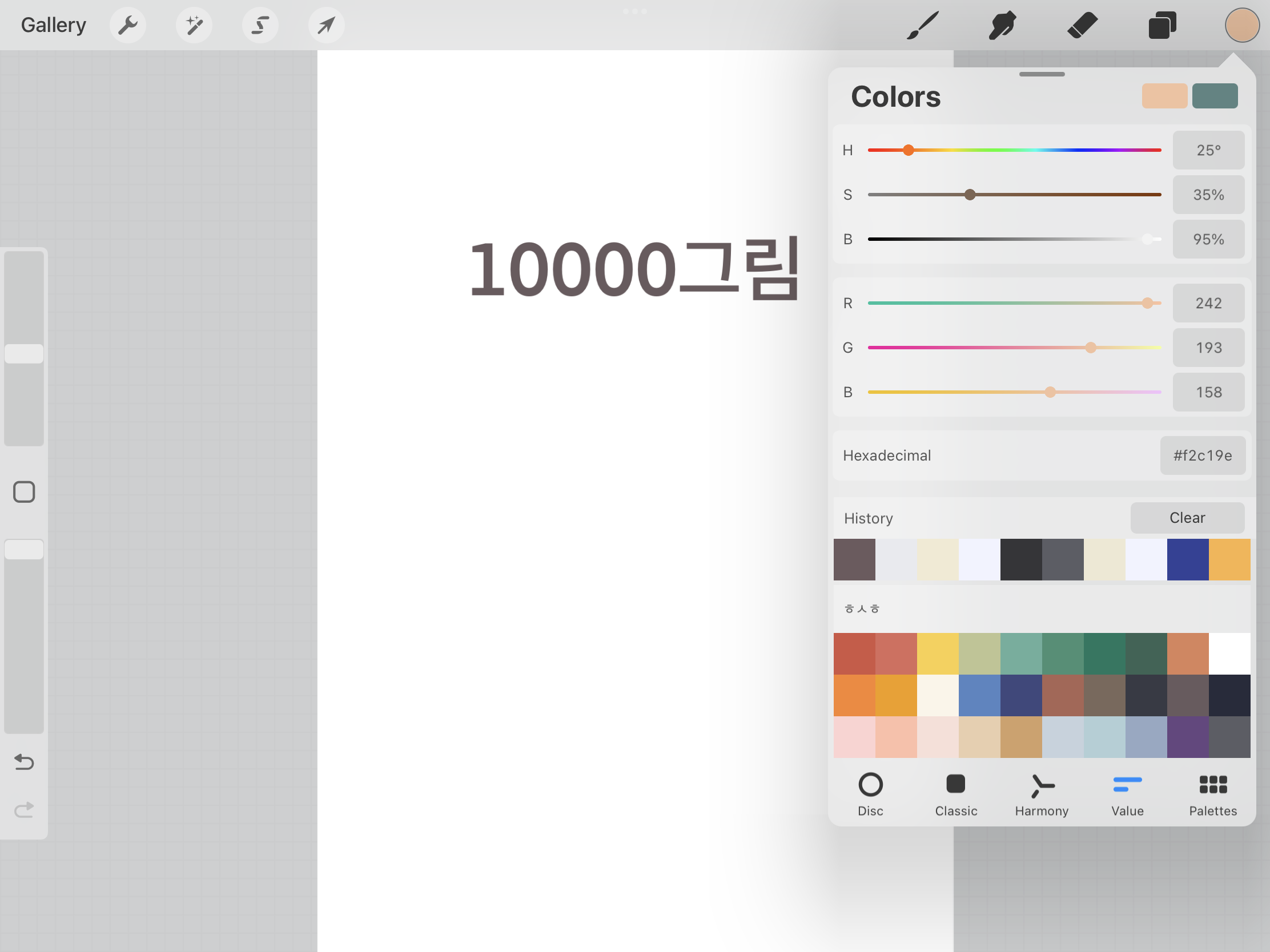
Task: Click the brush opacity sidebar slider
Action: (x=24, y=636)
